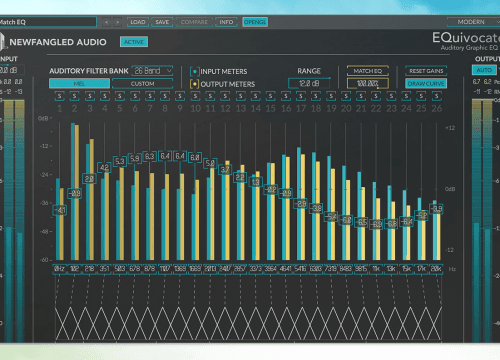Solo band 7
The height and width of the screenshot is (360, 500).
[150, 96]
